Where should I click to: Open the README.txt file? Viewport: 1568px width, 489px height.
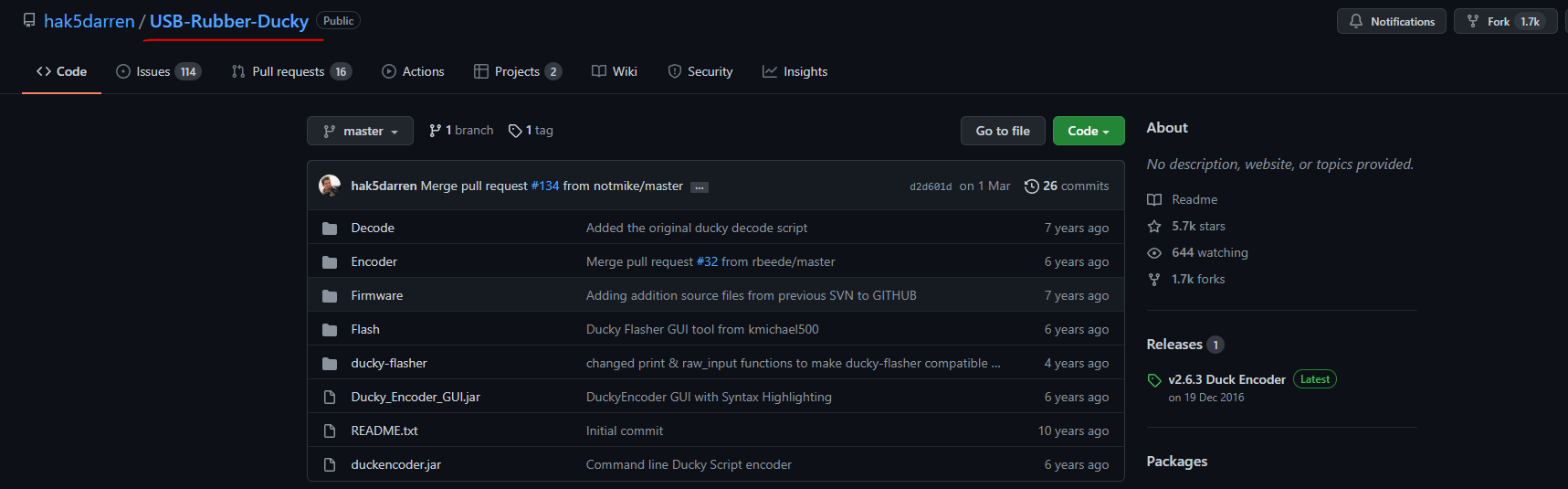point(384,431)
